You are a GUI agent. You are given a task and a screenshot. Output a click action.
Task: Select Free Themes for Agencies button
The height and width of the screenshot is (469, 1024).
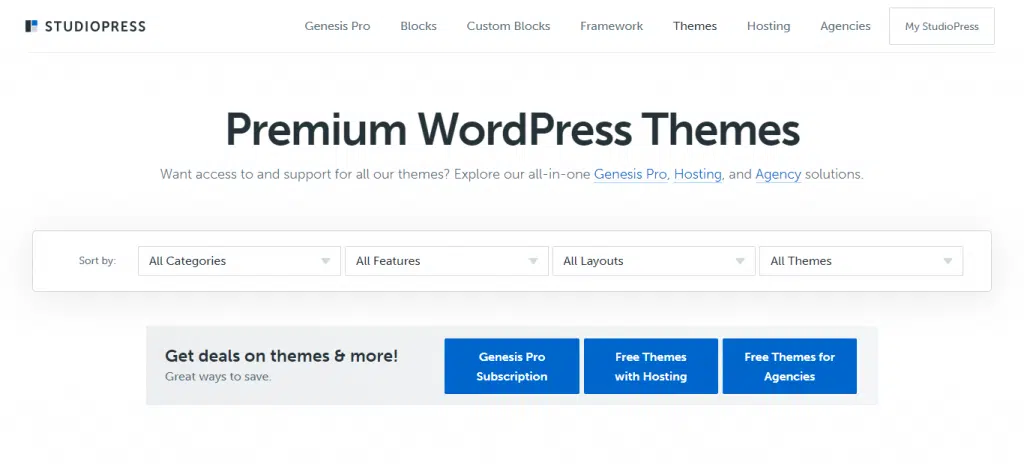pyautogui.click(x=790, y=366)
